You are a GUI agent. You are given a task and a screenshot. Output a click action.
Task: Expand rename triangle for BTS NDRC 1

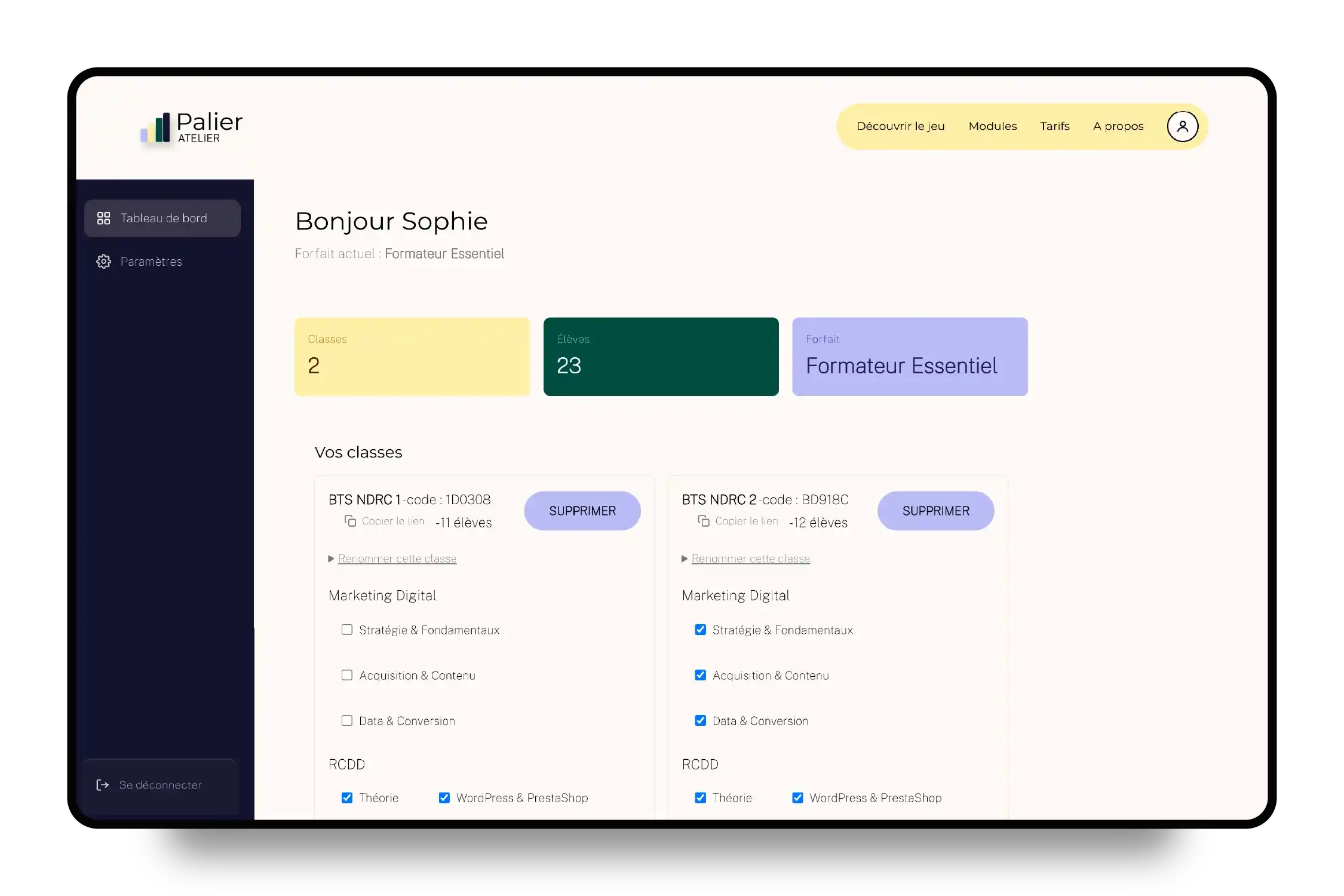coord(331,559)
